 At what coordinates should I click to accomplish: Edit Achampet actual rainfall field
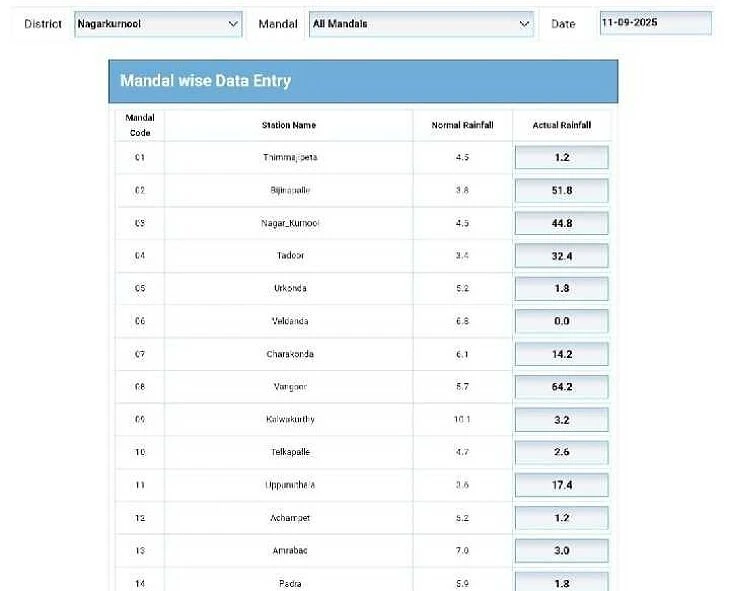pyautogui.click(x=561, y=518)
